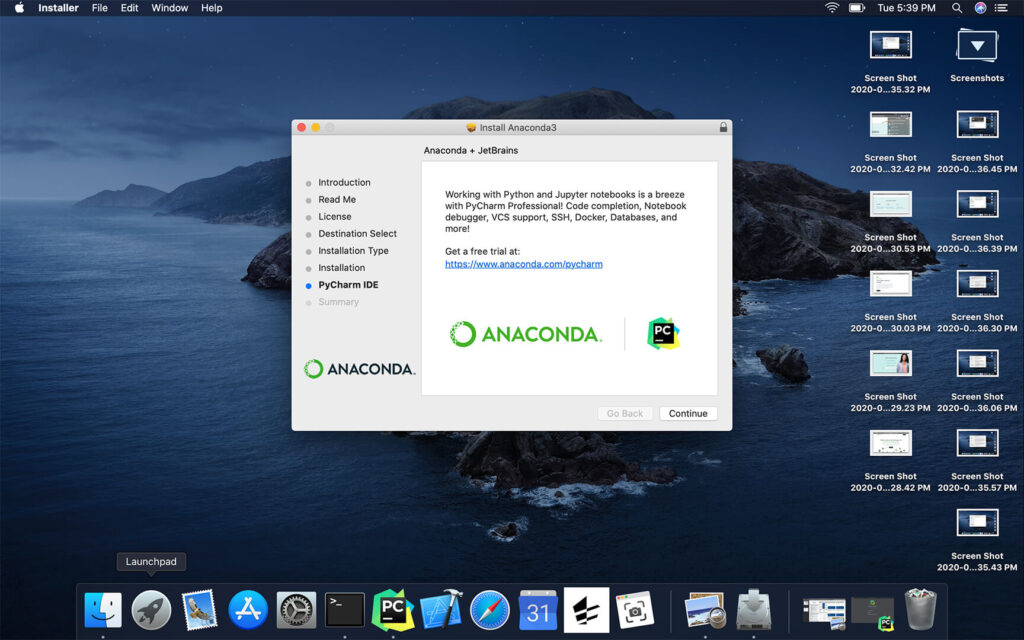Select screenshot thumbnail from 32.42 PM
Viewport: 1024px width, 640px height.
(890, 125)
